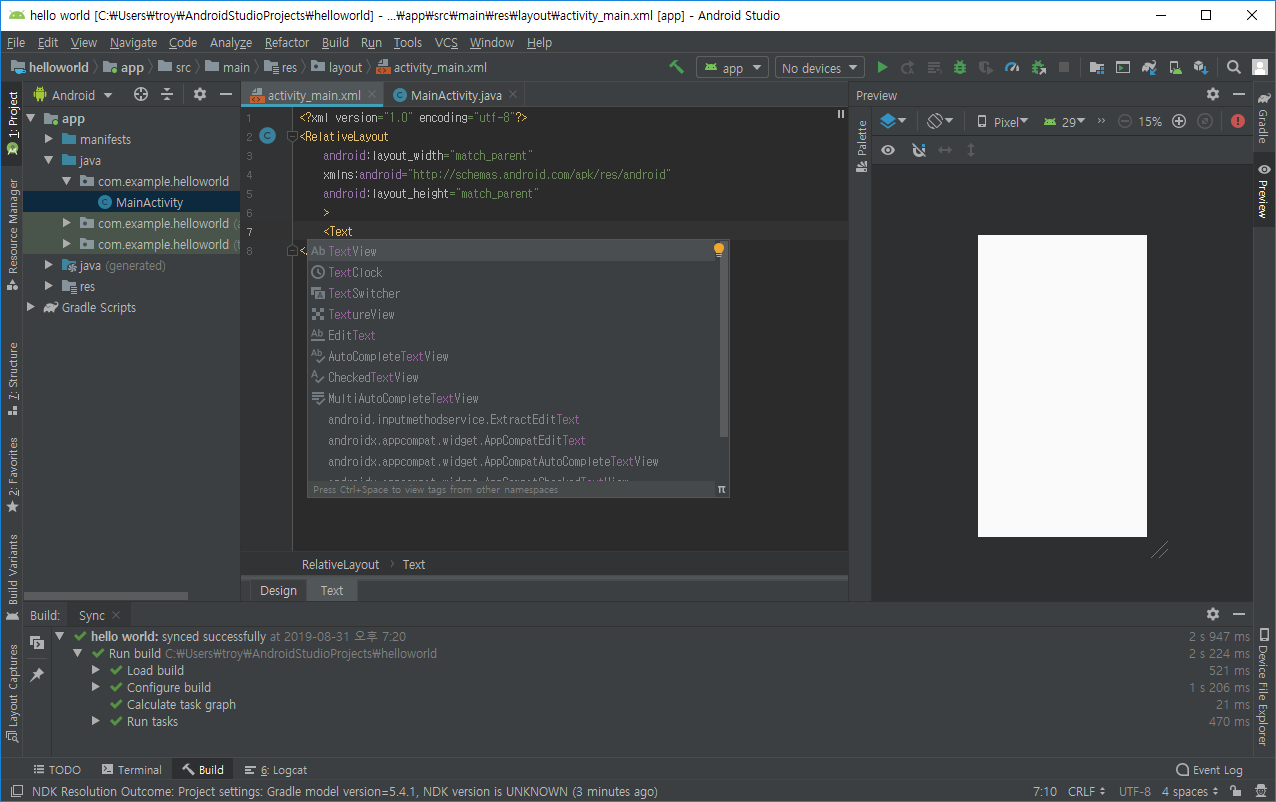Screen dimensions: 1276x802
Task: Toggle the view icon in Build sidebar
Action: coord(37,642)
